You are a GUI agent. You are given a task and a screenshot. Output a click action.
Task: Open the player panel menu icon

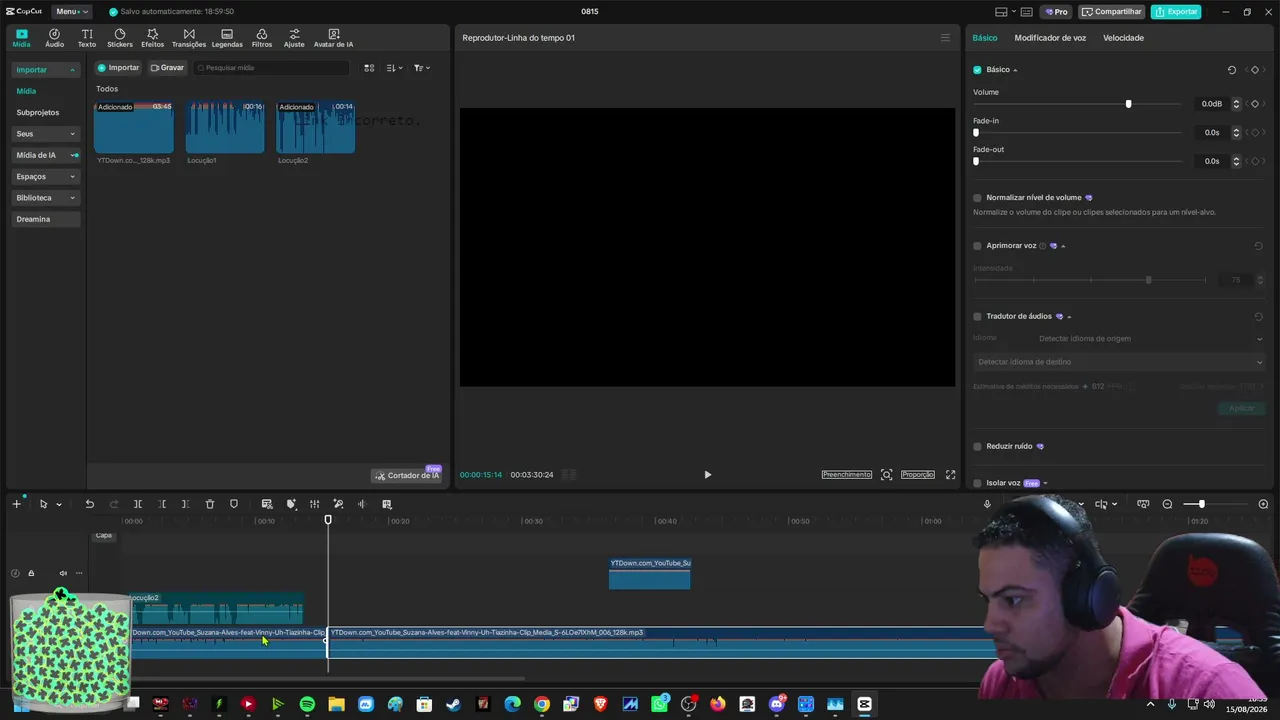pyautogui.click(x=945, y=38)
